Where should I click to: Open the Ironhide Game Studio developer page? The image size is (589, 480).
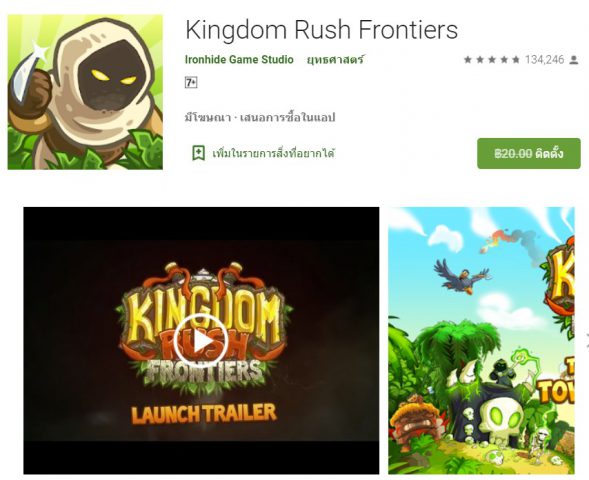[239, 59]
